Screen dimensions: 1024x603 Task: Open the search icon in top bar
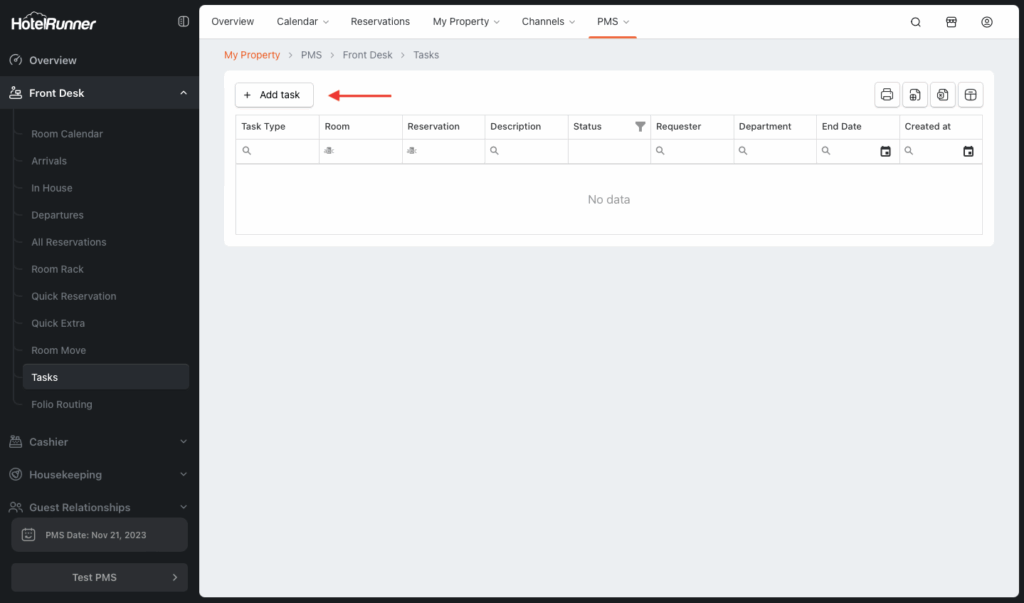point(915,22)
